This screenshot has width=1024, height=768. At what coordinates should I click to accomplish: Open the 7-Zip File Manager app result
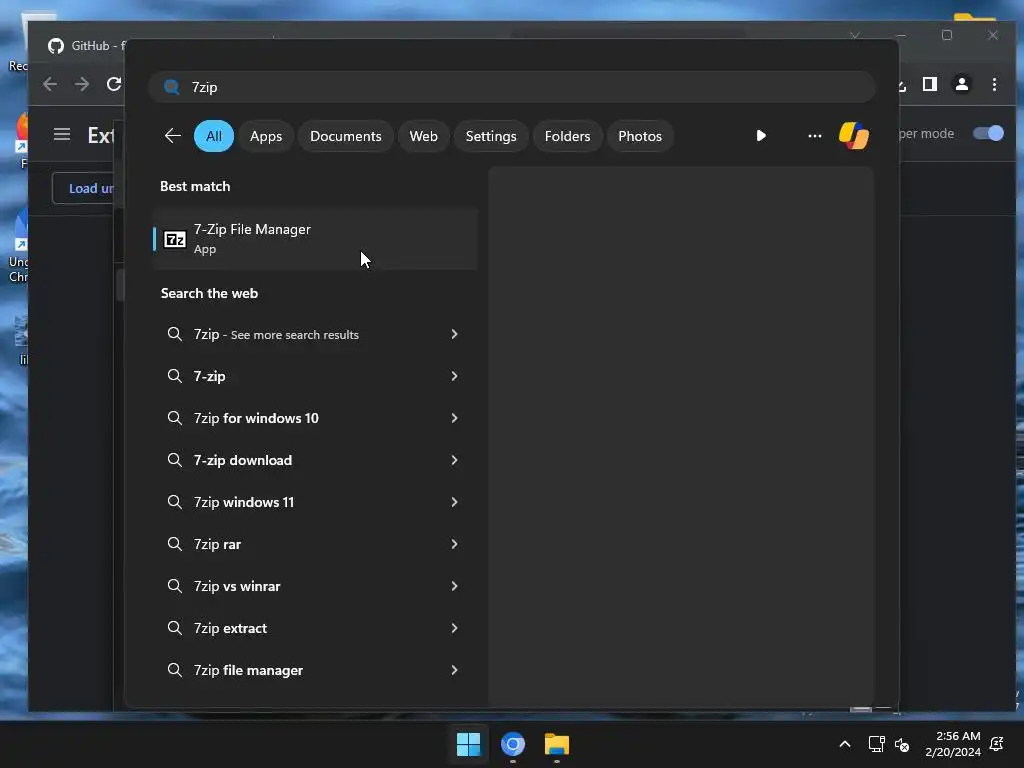click(315, 239)
